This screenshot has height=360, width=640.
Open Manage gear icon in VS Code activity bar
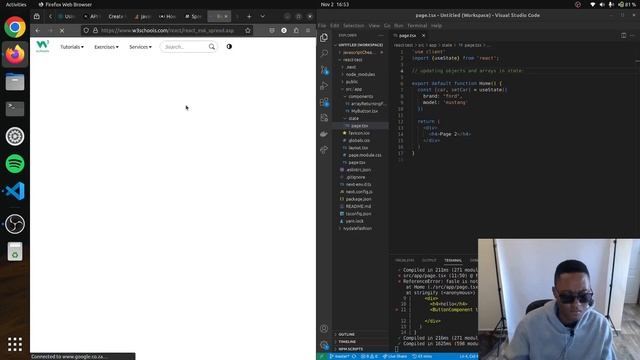(324, 345)
